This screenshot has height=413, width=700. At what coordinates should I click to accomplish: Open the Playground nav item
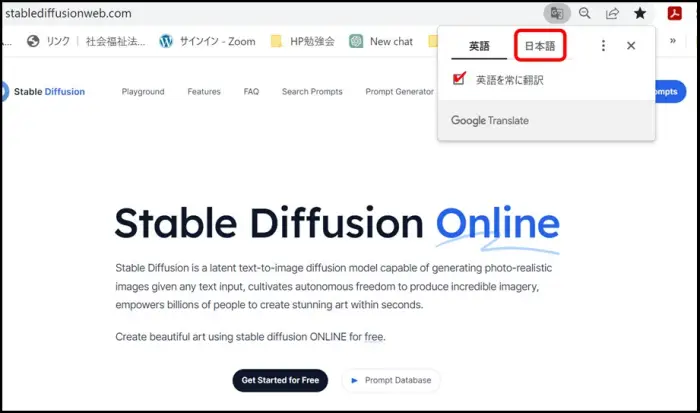click(x=143, y=92)
